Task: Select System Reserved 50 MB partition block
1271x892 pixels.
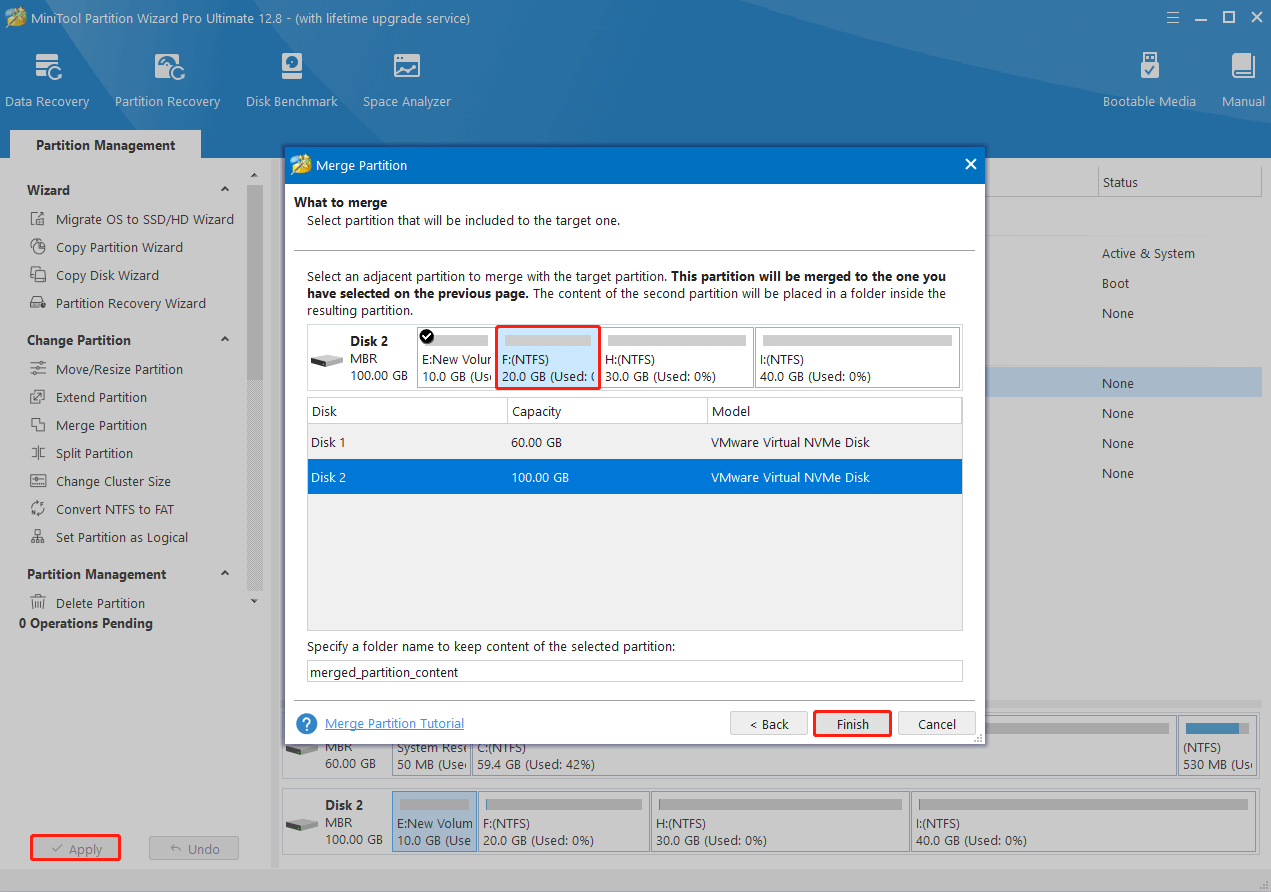Action: [431, 758]
